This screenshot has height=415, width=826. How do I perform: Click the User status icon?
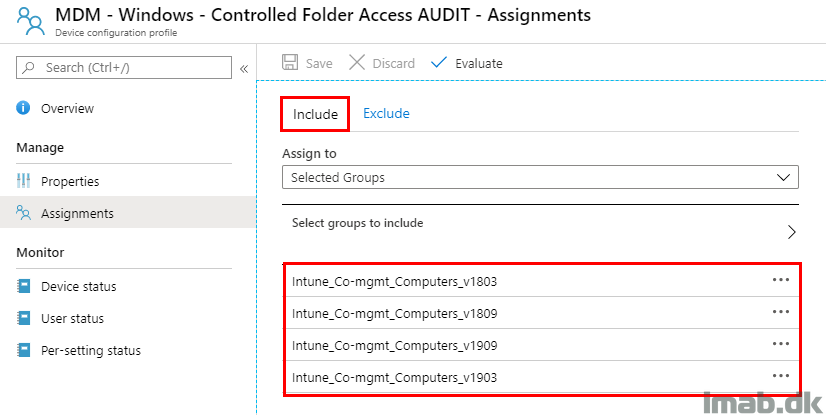(24, 319)
